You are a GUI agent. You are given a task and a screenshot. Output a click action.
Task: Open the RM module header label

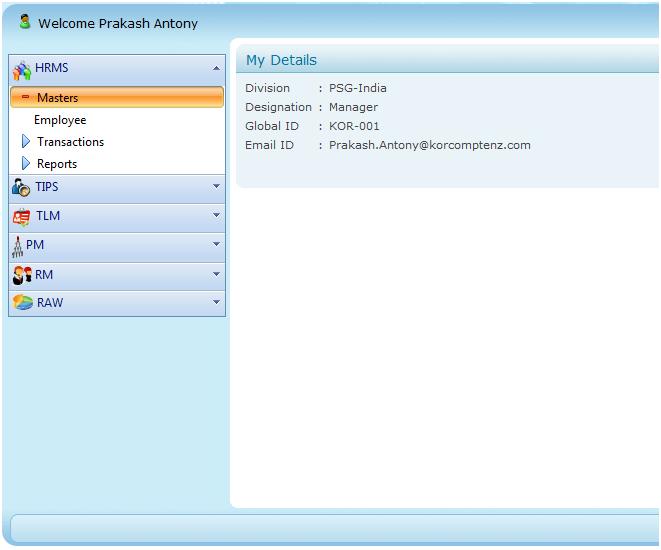[44, 275]
